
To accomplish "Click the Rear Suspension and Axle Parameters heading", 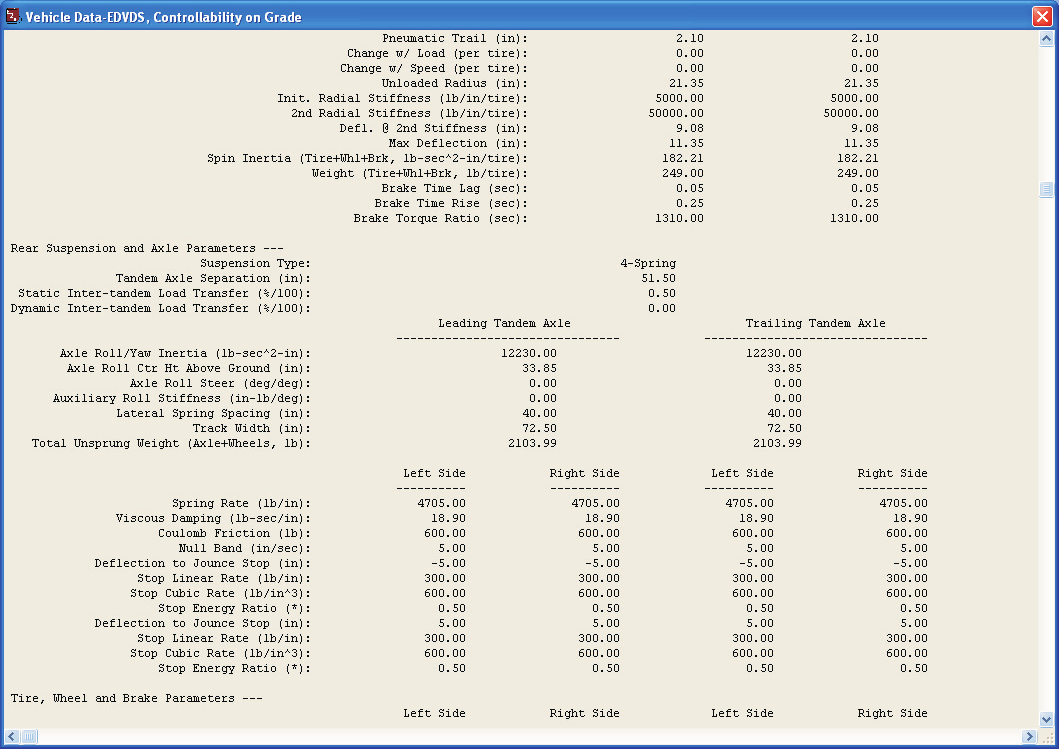I will [147, 249].
